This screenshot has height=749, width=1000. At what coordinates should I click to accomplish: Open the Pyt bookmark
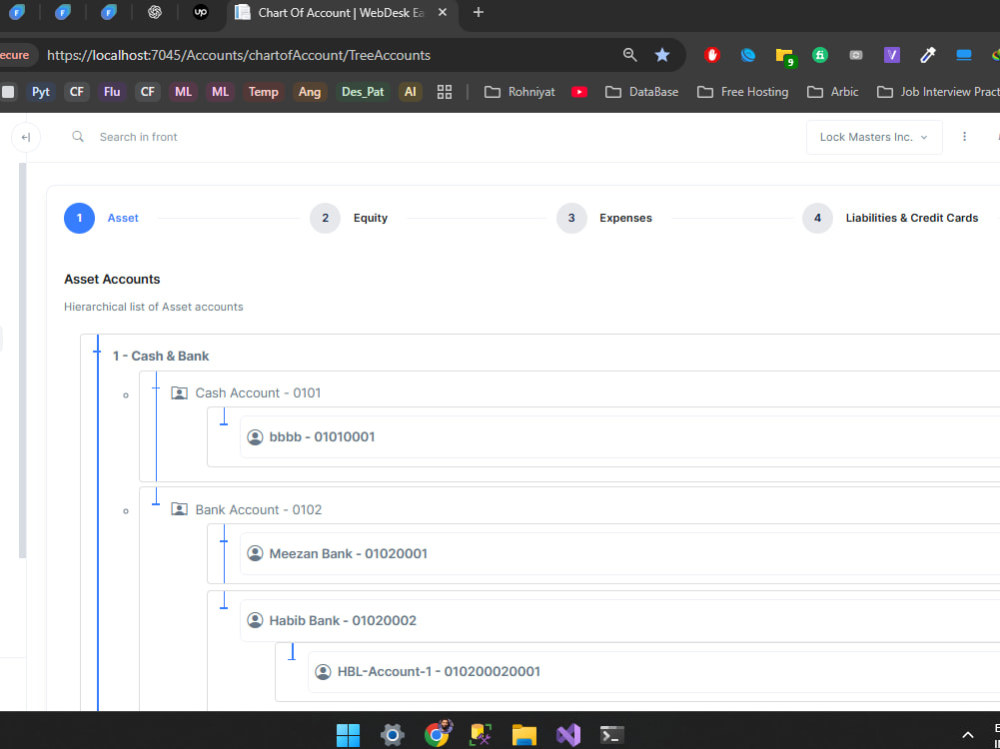(41, 92)
